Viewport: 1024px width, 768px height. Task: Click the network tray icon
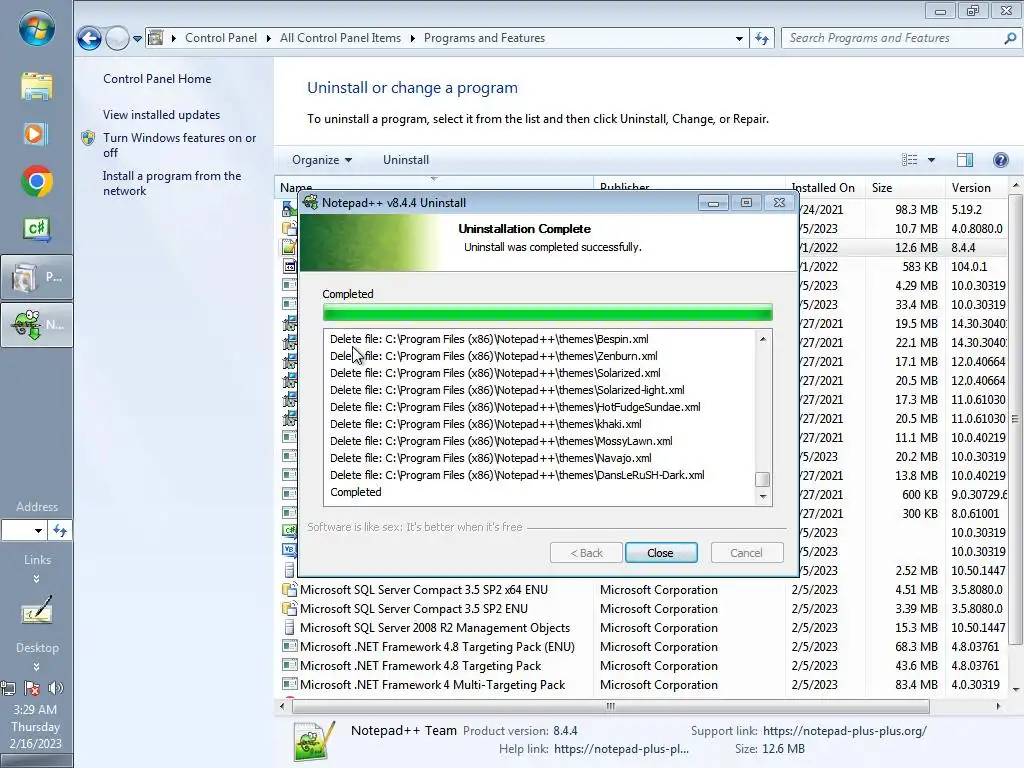pos(8,688)
